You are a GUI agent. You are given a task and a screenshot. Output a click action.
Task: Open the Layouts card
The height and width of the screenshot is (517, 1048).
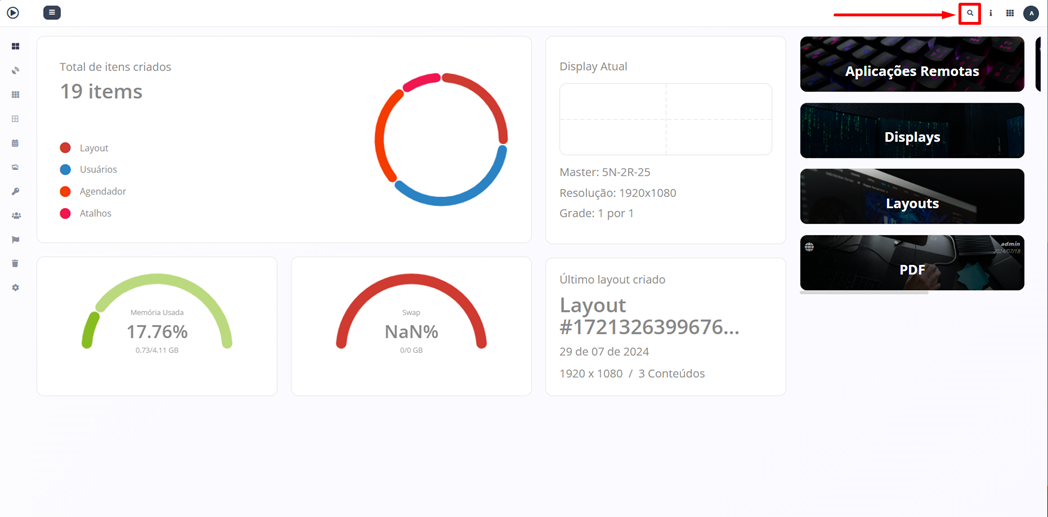pyautogui.click(x=911, y=197)
